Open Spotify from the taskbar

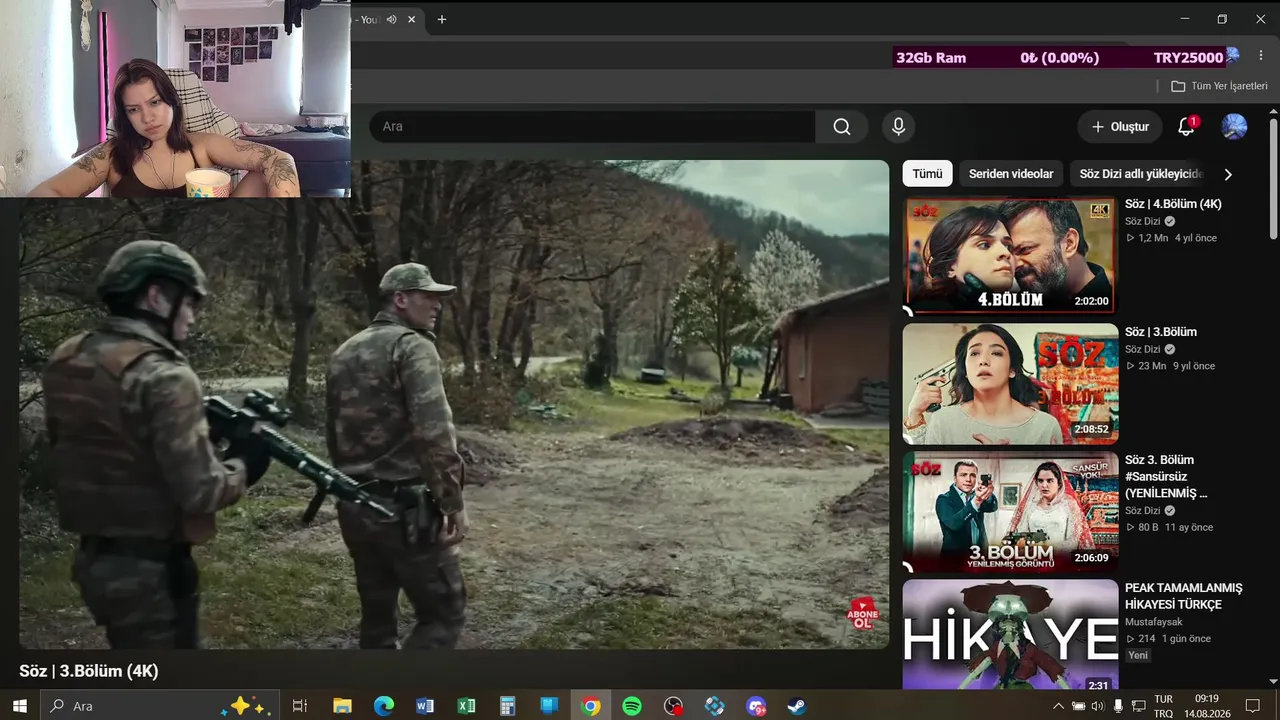click(x=632, y=706)
